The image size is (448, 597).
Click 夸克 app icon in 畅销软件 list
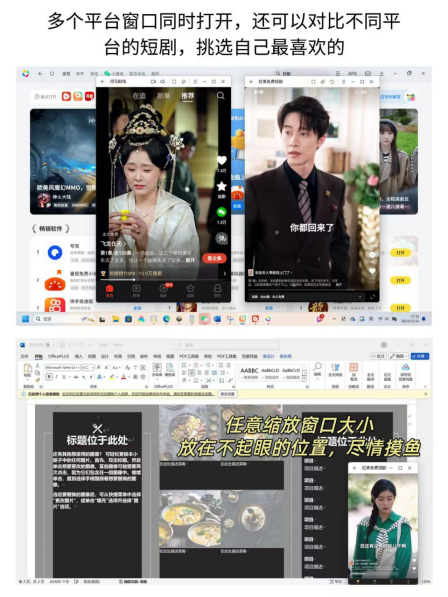click(x=55, y=252)
